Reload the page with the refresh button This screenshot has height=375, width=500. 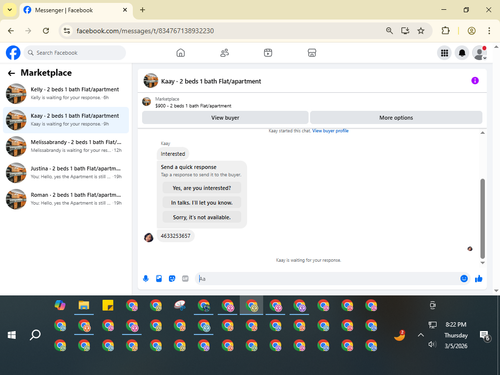(x=46, y=31)
